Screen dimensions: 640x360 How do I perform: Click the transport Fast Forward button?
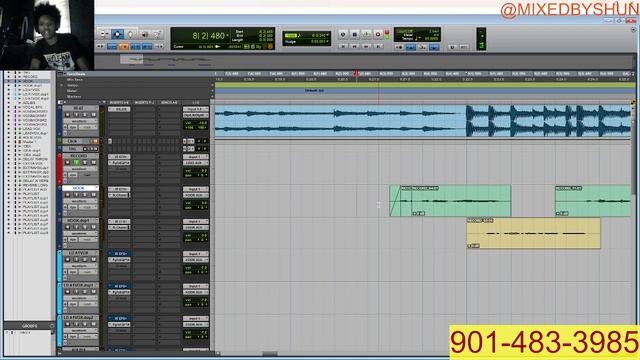point(366,47)
